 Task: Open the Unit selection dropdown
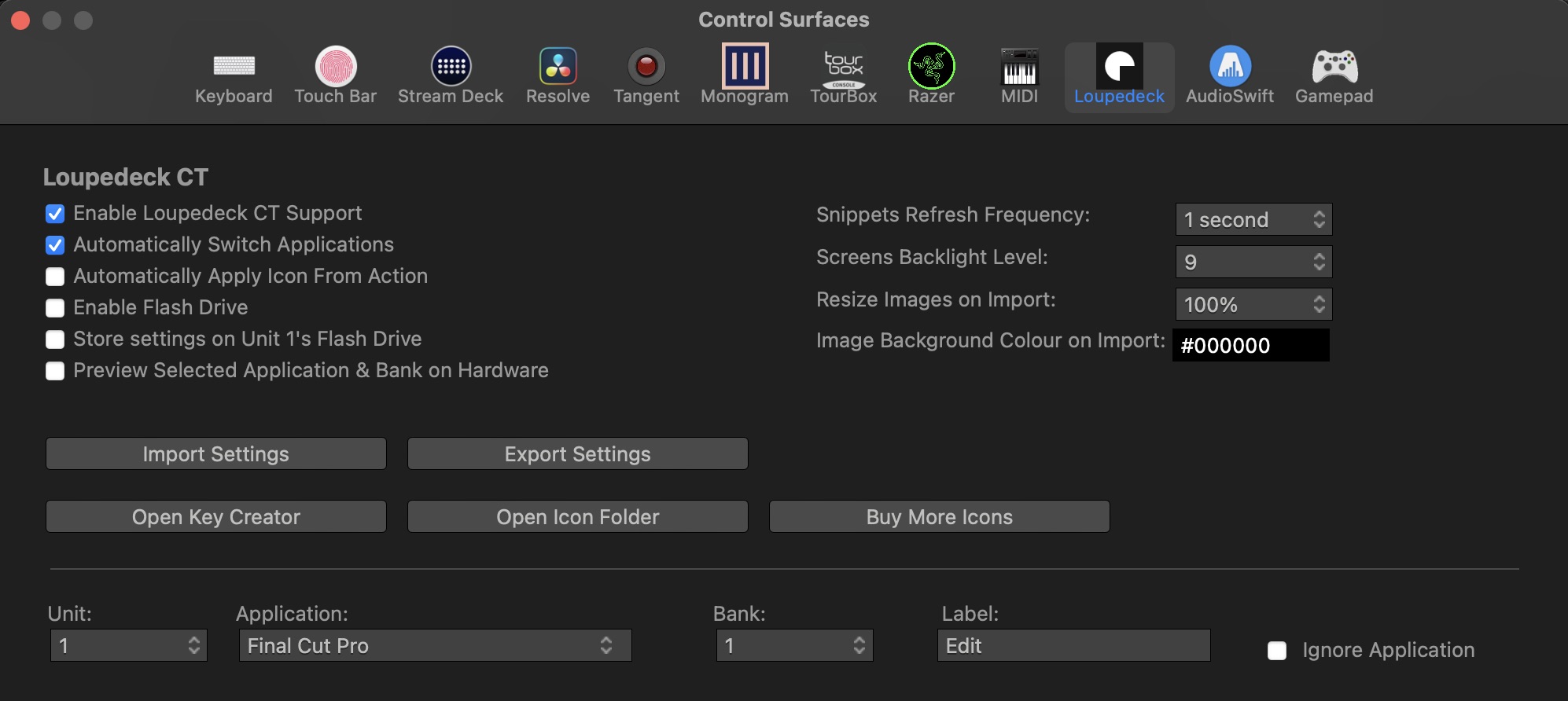[x=129, y=645]
